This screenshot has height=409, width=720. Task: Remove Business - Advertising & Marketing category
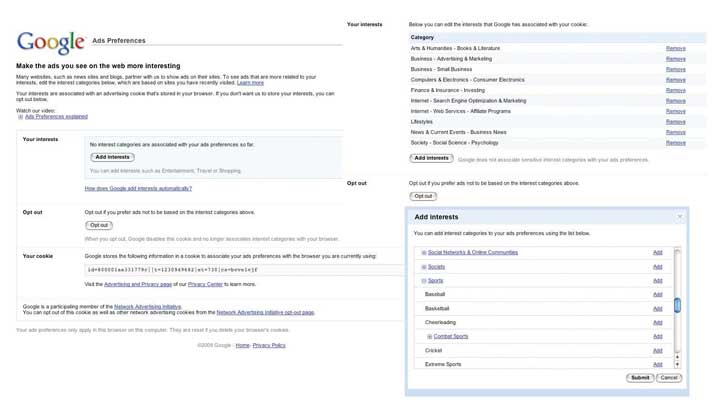(675, 59)
